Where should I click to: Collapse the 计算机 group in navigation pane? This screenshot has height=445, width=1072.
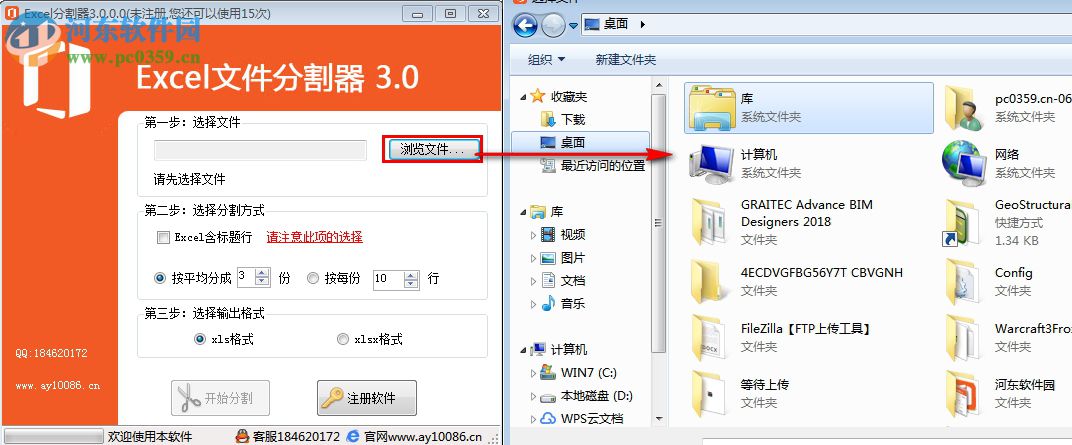[523, 350]
